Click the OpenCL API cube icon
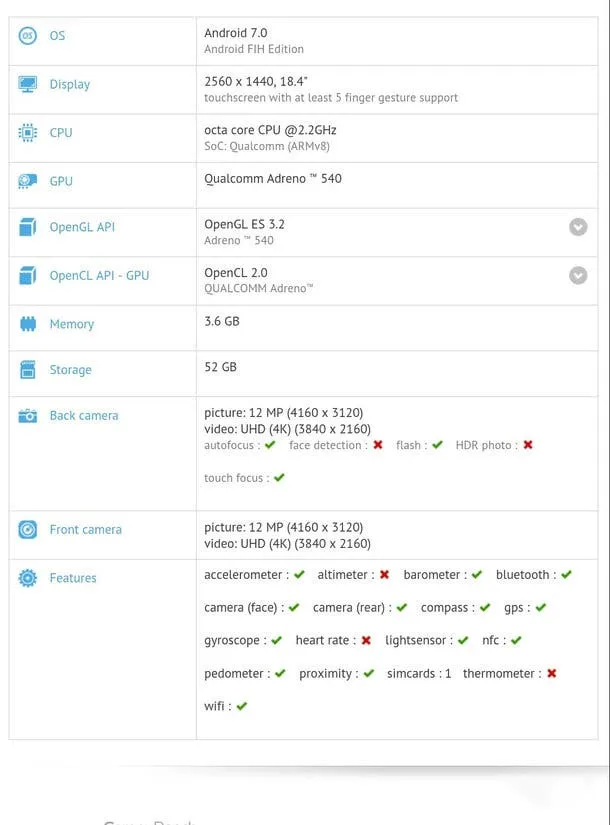The width and height of the screenshot is (610, 825). click(28, 276)
